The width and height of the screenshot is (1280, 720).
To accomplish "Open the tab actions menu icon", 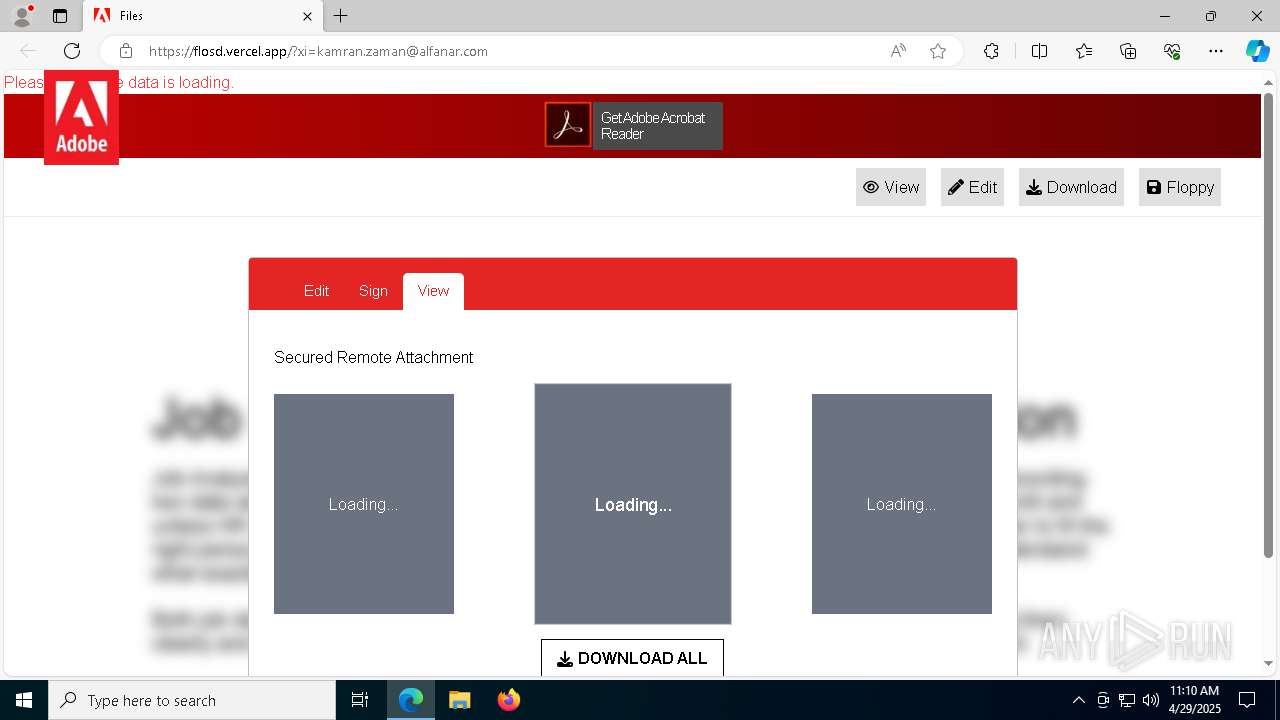I will [60, 16].
